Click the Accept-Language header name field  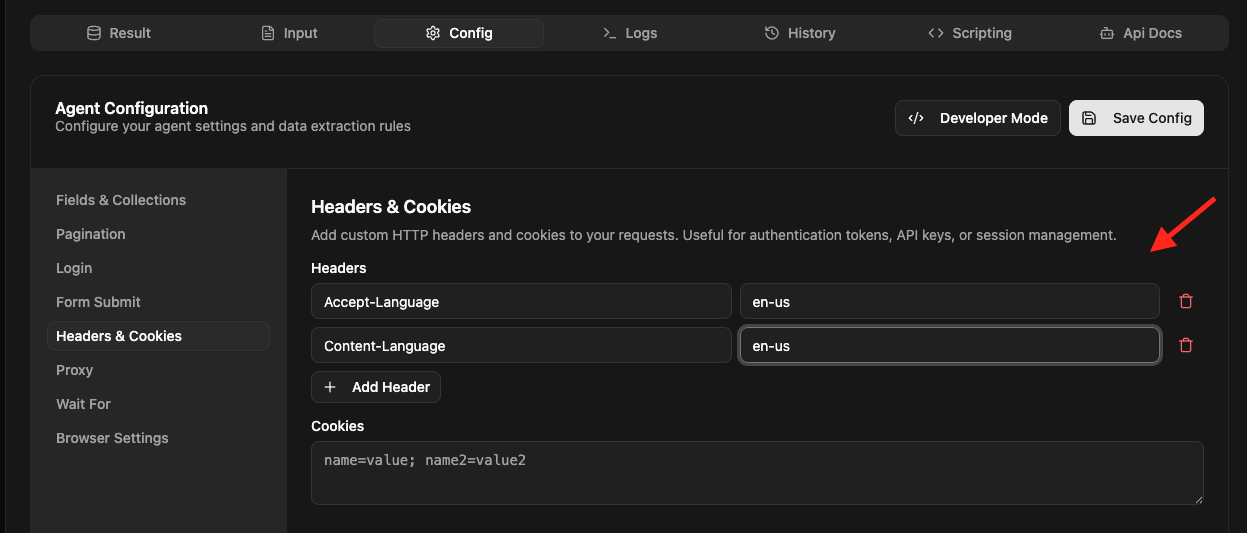pyautogui.click(x=521, y=301)
